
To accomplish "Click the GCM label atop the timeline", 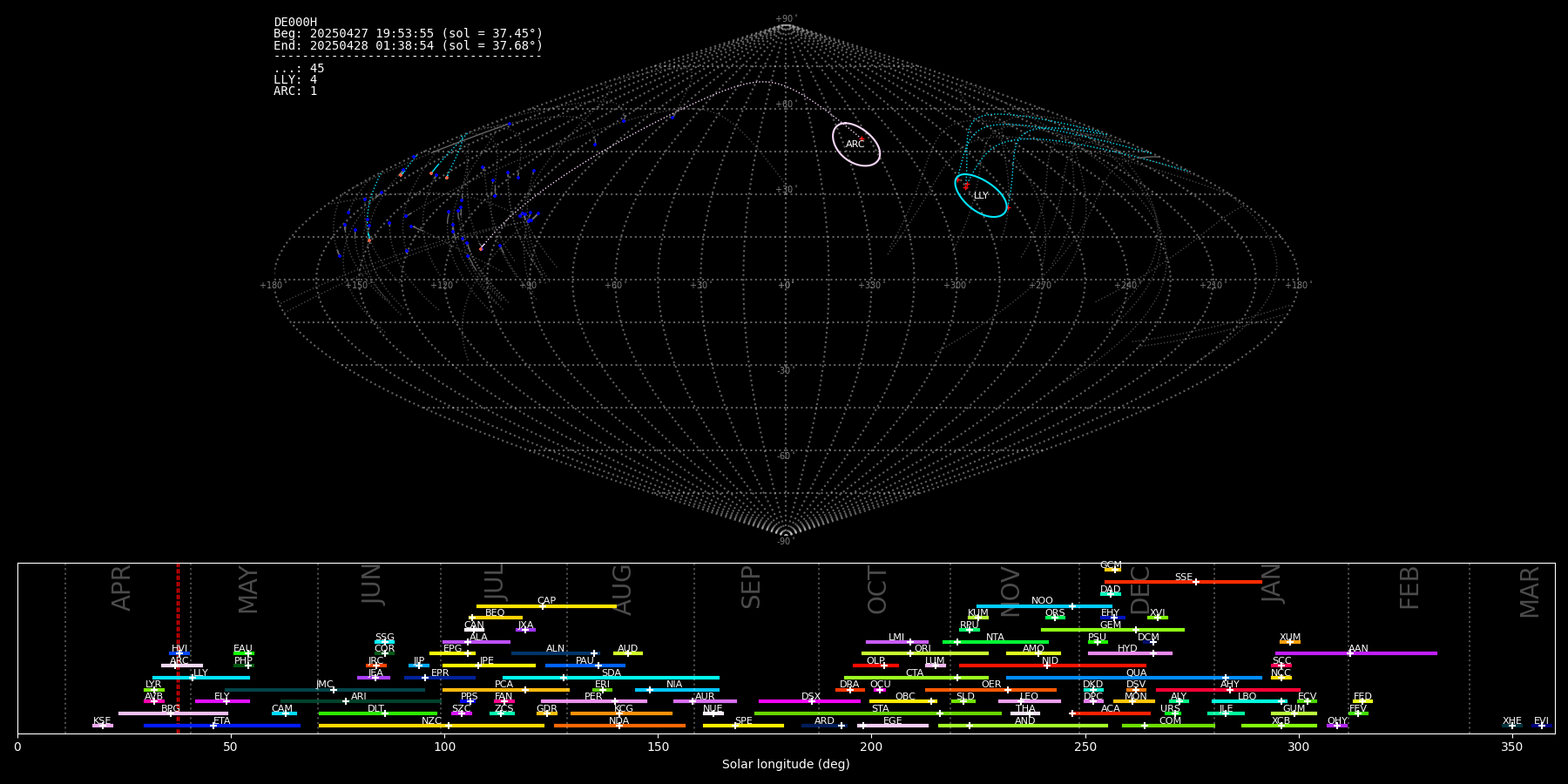I will click(1111, 565).
